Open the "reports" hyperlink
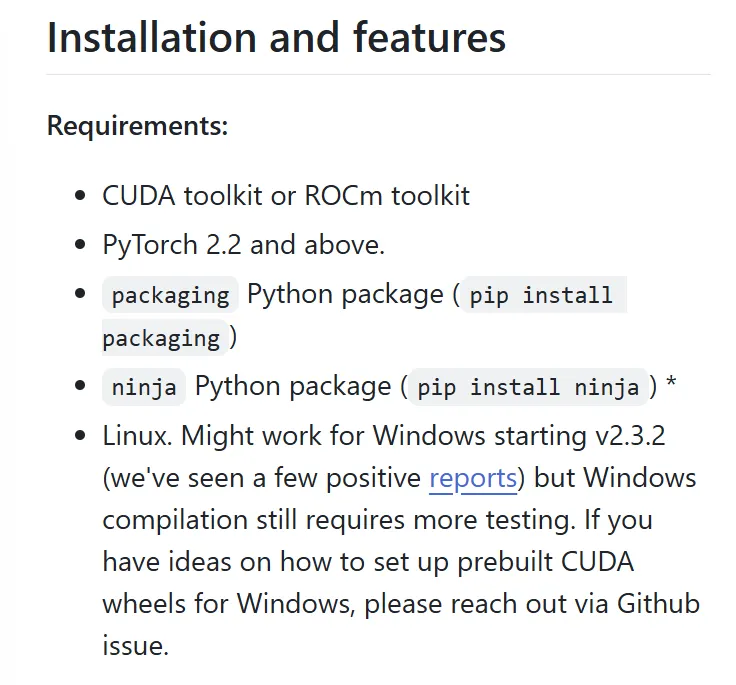Image resolution: width=736 pixels, height=685 pixels. click(x=472, y=478)
